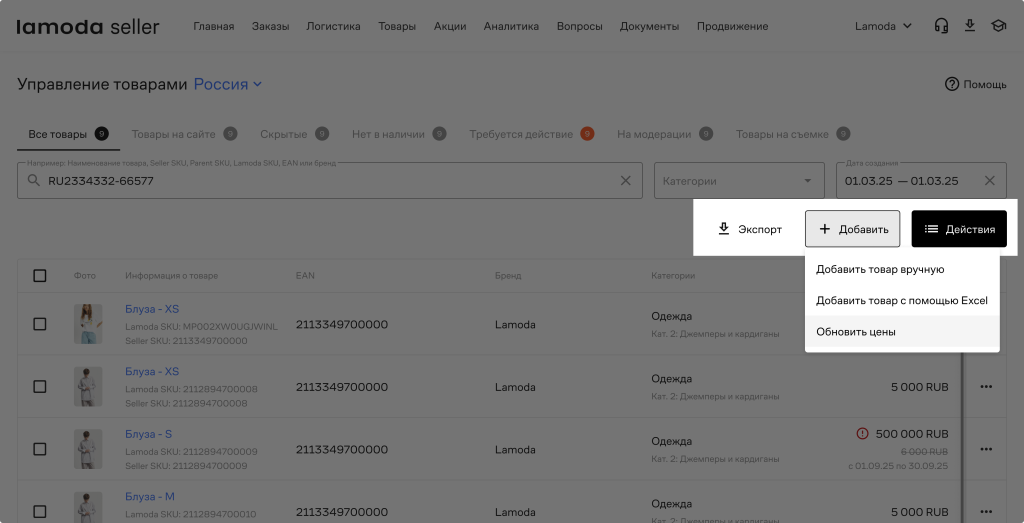The height and width of the screenshot is (523, 1024).
Task: Open the Товары menu
Action: pyautogui.click(x=397, y=26)
